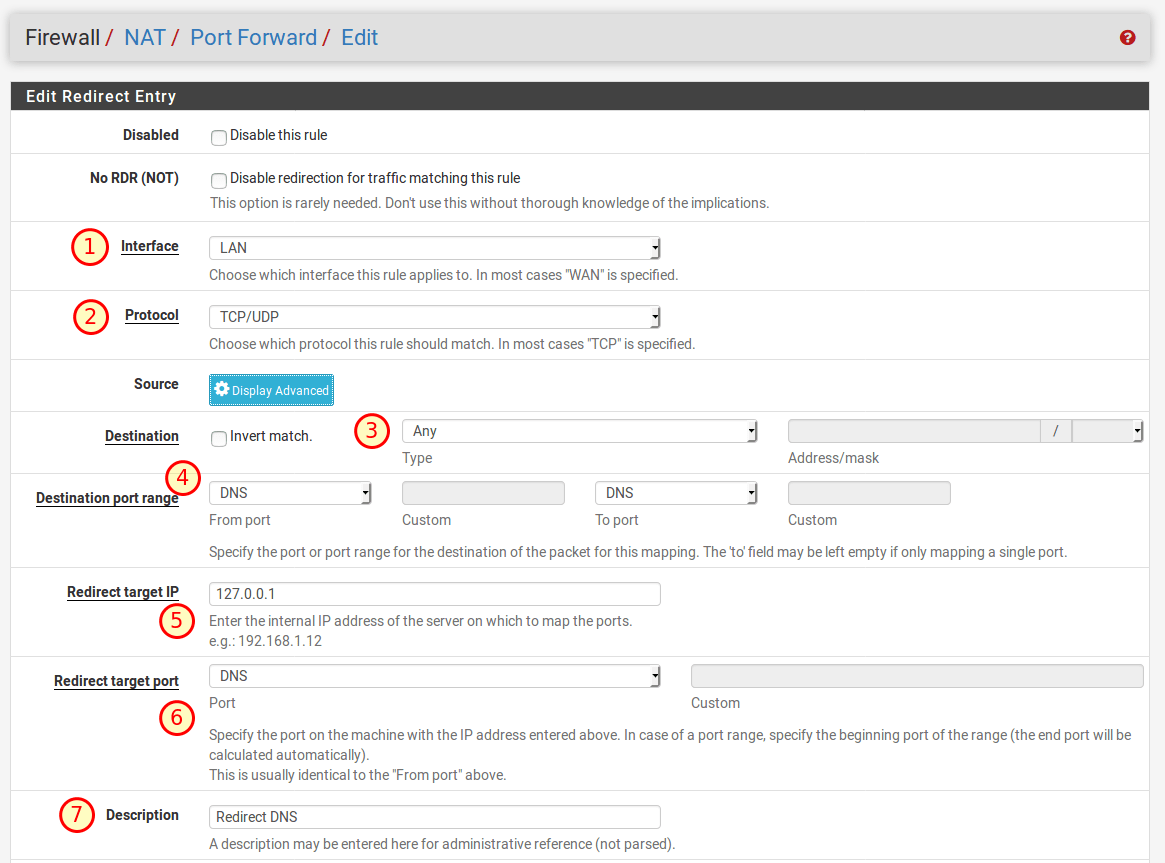
Task: Click the destination Address input field
Action: coord(913,431)
